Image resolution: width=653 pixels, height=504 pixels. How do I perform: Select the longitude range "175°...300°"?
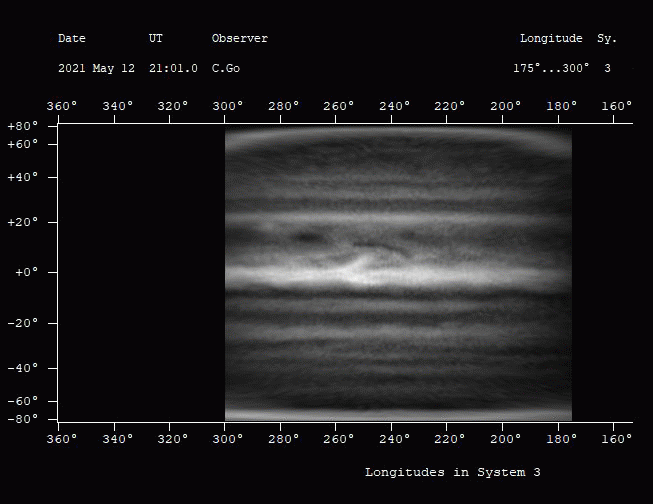tap(551, 68)
